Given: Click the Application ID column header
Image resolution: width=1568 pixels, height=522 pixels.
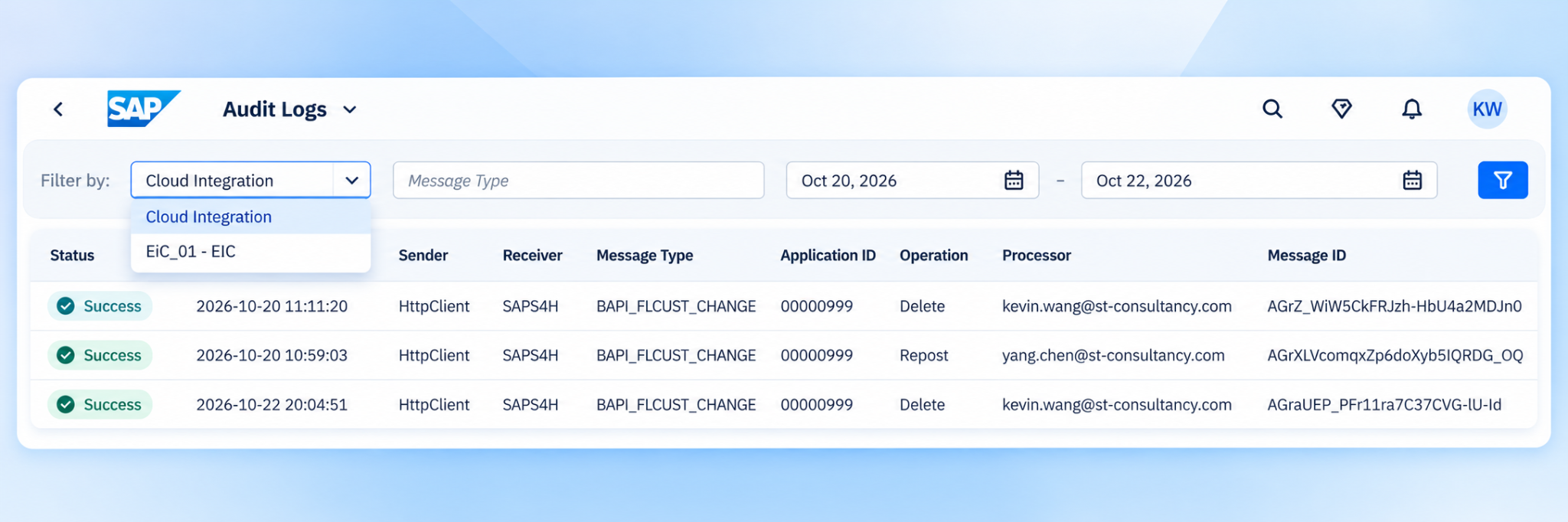Looking at the screenshot, I should click(828, 256).
